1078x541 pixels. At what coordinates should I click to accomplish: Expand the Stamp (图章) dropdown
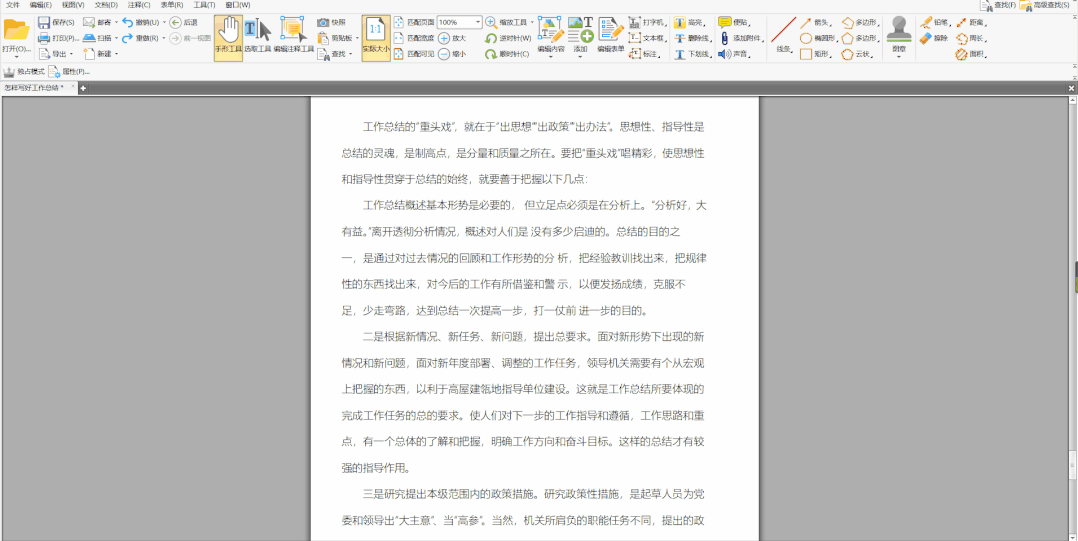[x=898, y=55]
